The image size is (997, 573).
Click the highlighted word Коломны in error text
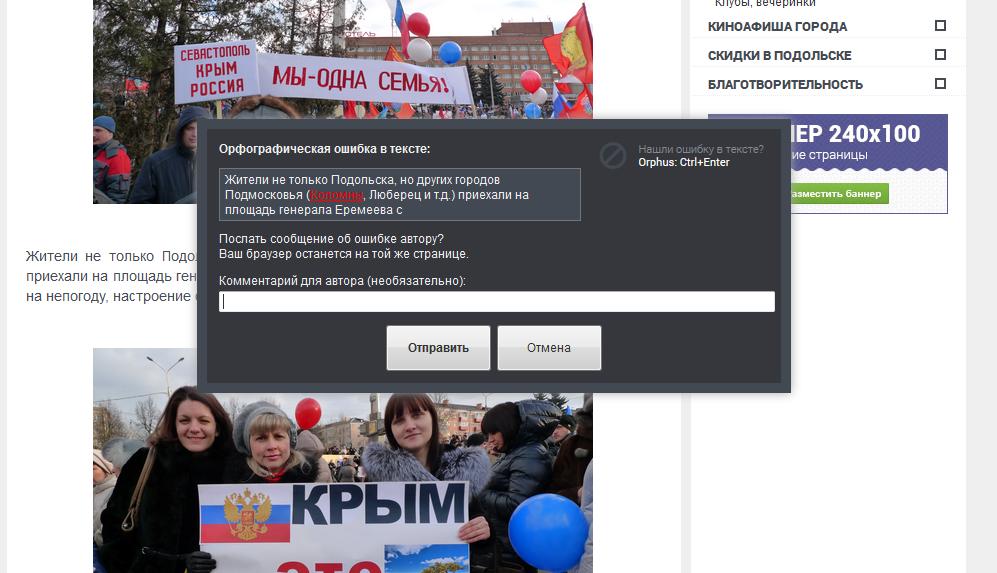click(336, 195)
